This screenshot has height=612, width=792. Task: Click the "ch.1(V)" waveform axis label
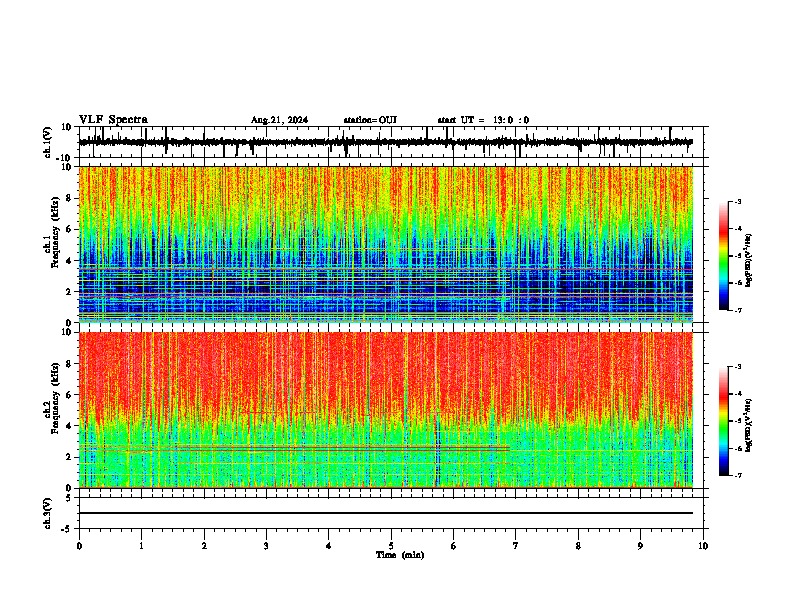coord(48,142)
